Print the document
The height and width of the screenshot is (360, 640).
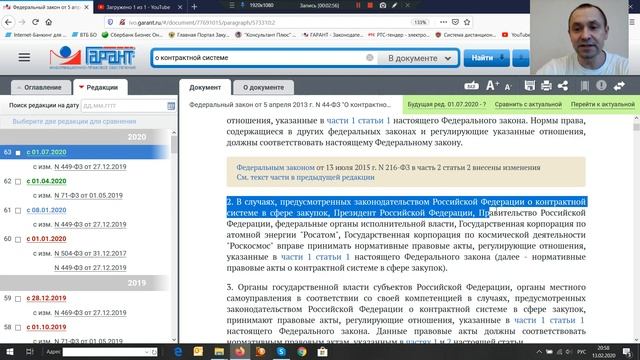click(x=546, y=85)
